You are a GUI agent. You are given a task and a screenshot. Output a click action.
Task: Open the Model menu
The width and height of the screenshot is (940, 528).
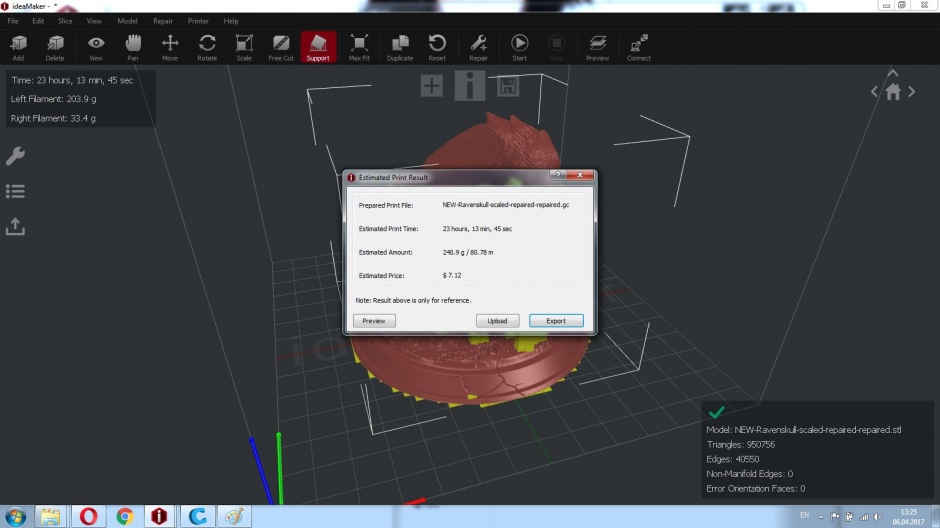127,21
